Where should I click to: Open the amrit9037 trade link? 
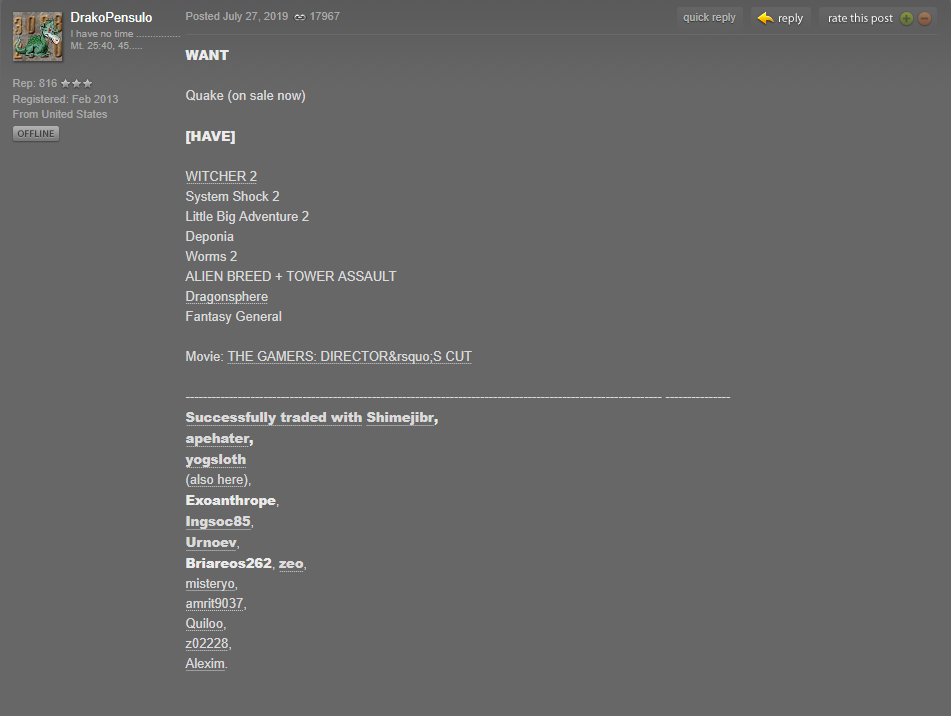click(214, 604)
